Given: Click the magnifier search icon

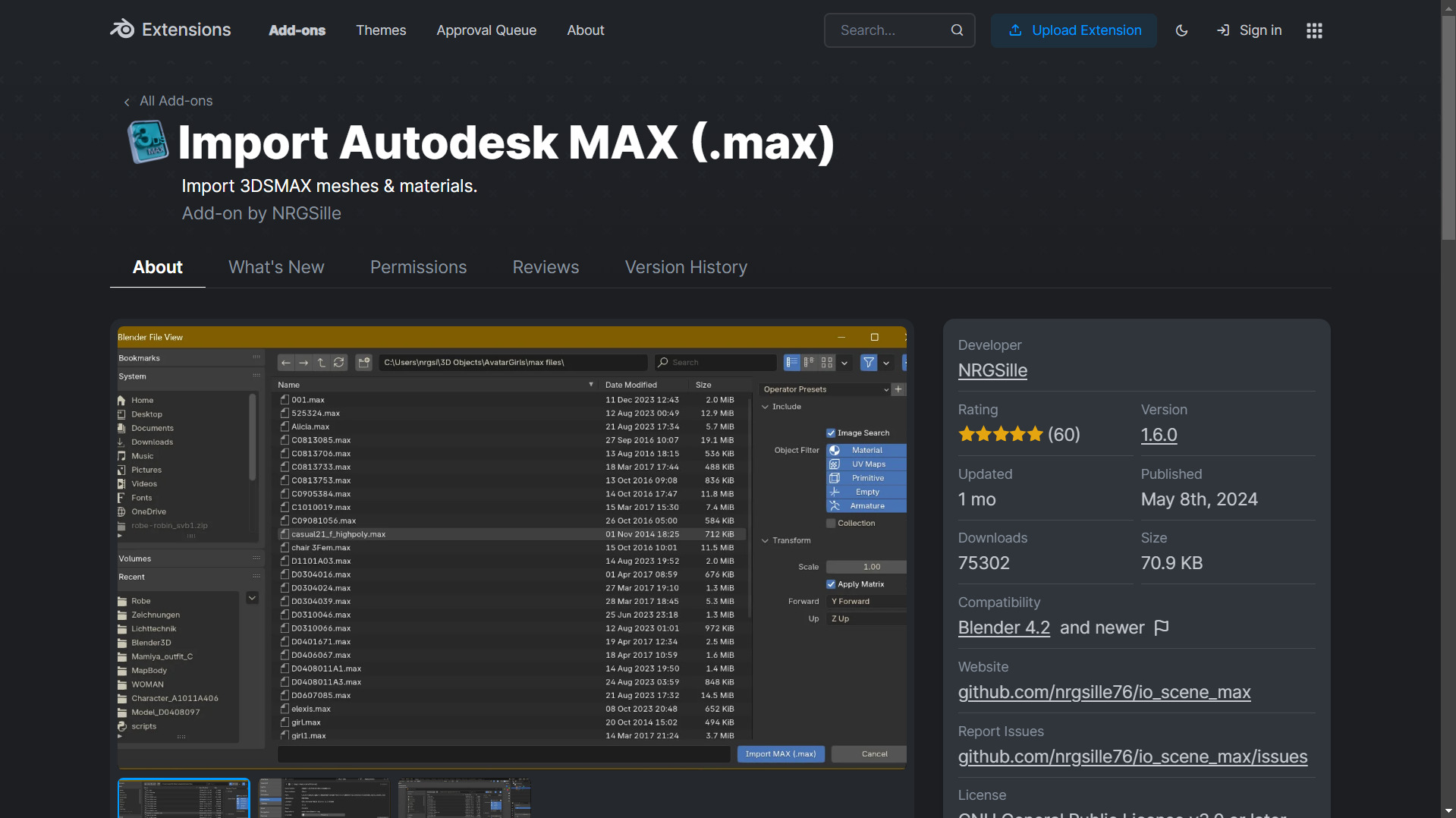Looking at the screenshot, I should tap(957, 30).
